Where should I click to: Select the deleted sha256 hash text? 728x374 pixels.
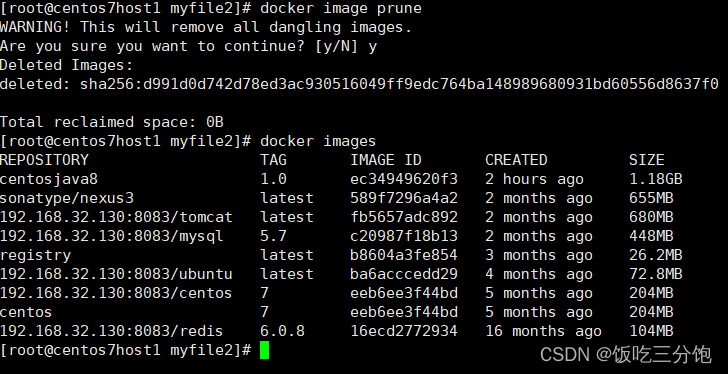pyautogui.click(x=399, y=84)
